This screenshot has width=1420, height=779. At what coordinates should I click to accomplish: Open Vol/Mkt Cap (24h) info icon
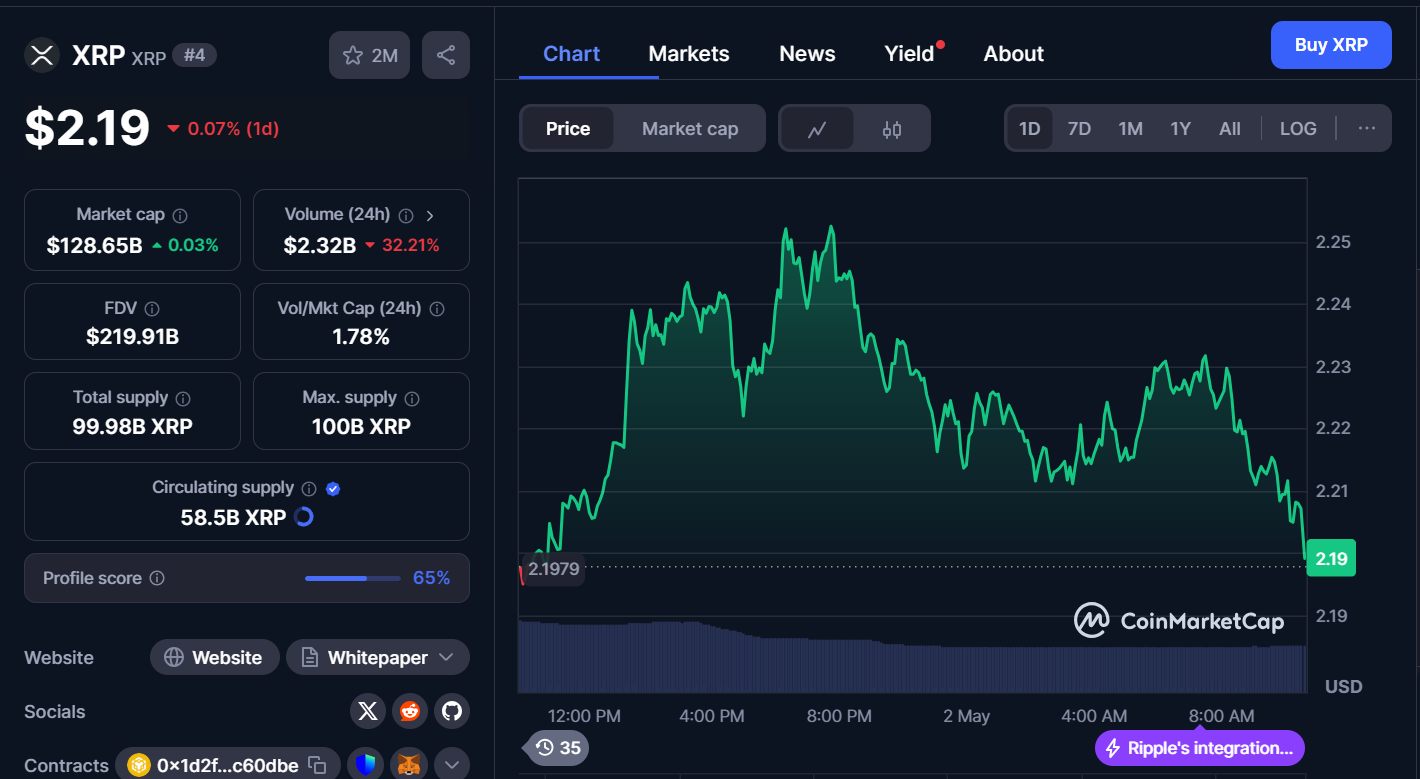click(437, 309)
